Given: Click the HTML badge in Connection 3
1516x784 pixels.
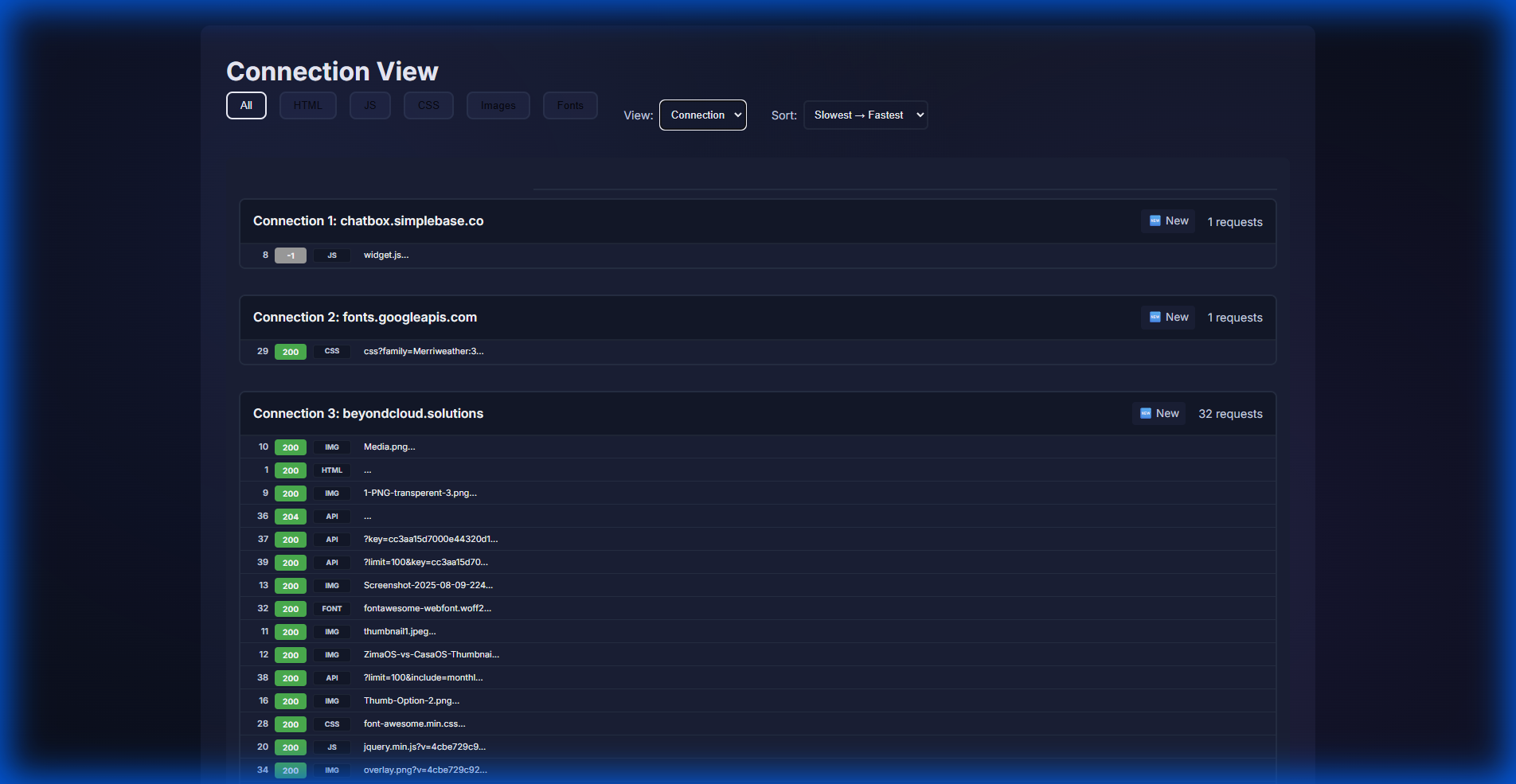Looking at the screenshot, I should tap(331, 470).
